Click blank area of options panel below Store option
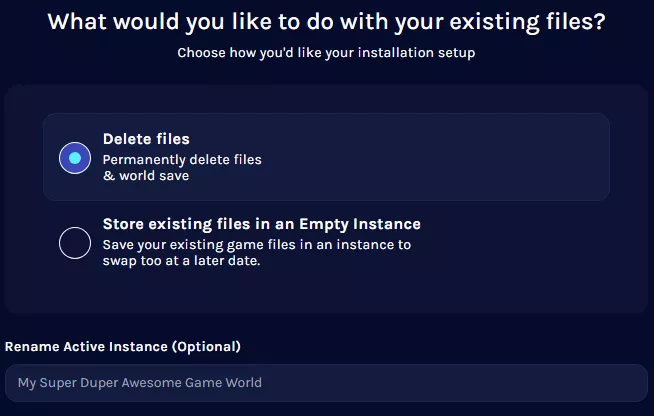 tap(326, 294)
